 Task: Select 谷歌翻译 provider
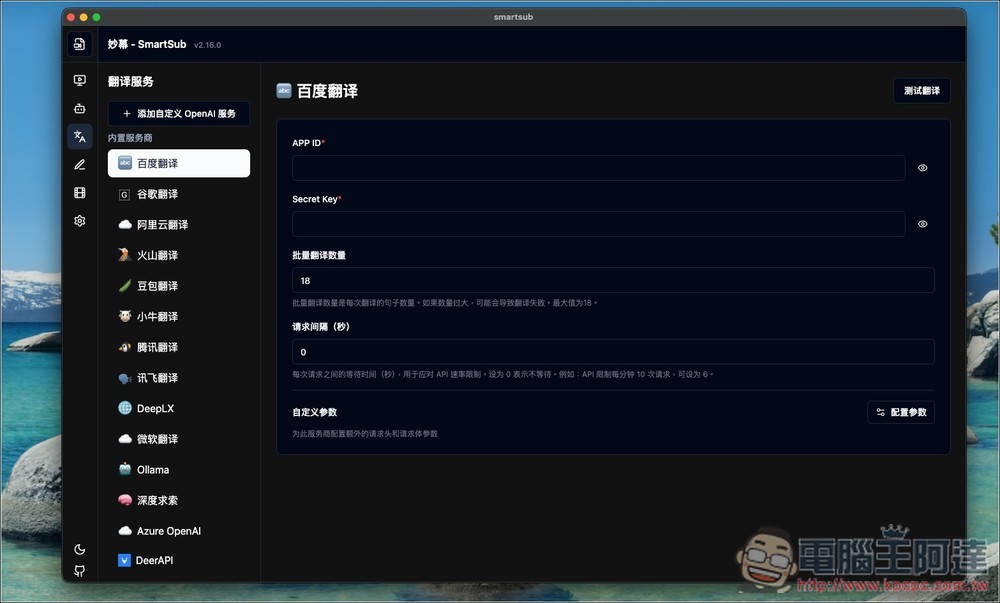pos(179,194)
